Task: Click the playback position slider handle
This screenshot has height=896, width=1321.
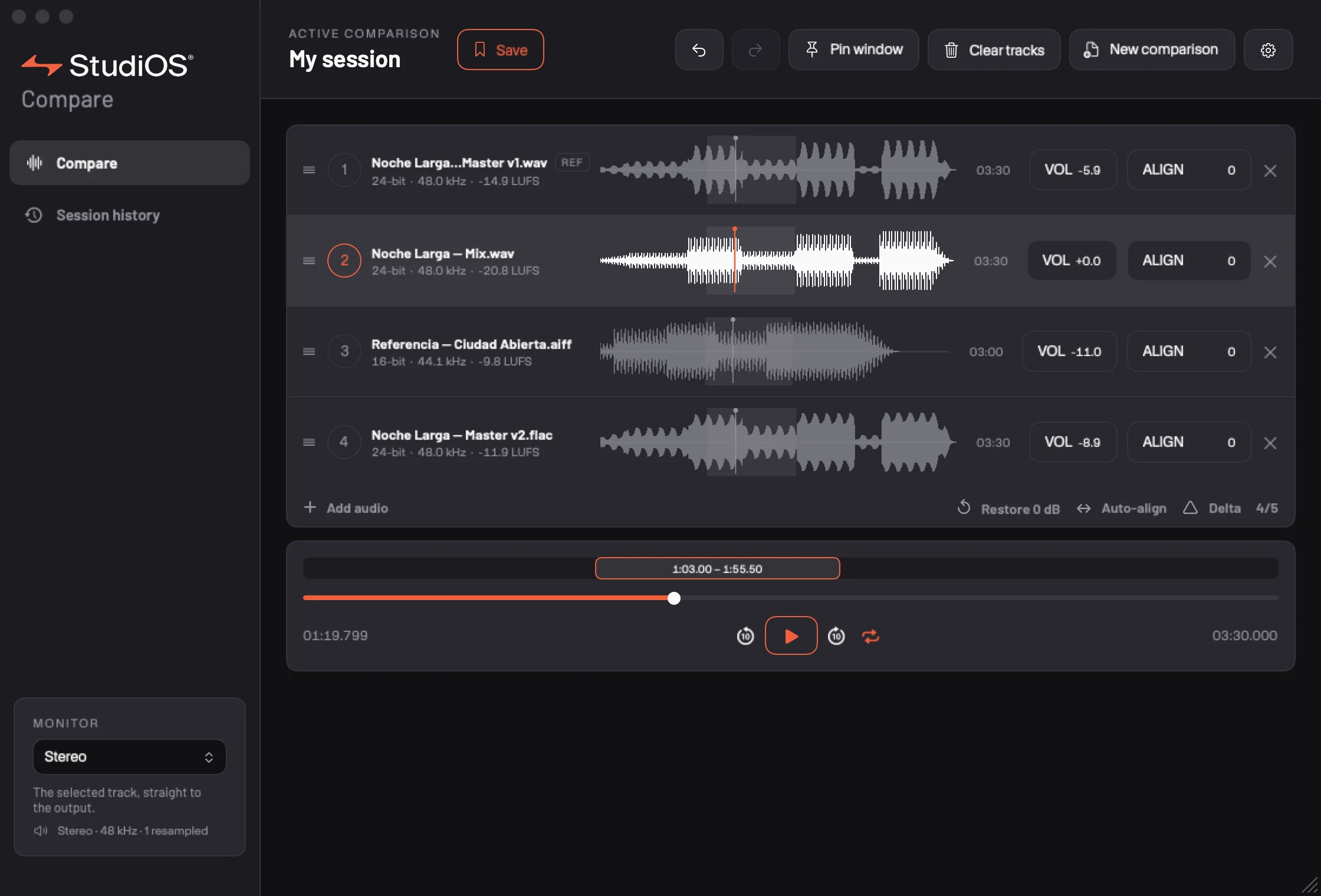Action: coord(674,598)
